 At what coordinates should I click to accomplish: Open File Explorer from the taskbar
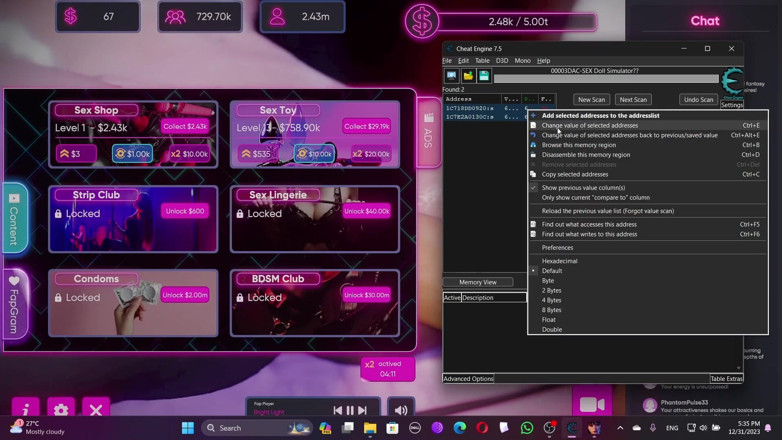pos(370,428)
